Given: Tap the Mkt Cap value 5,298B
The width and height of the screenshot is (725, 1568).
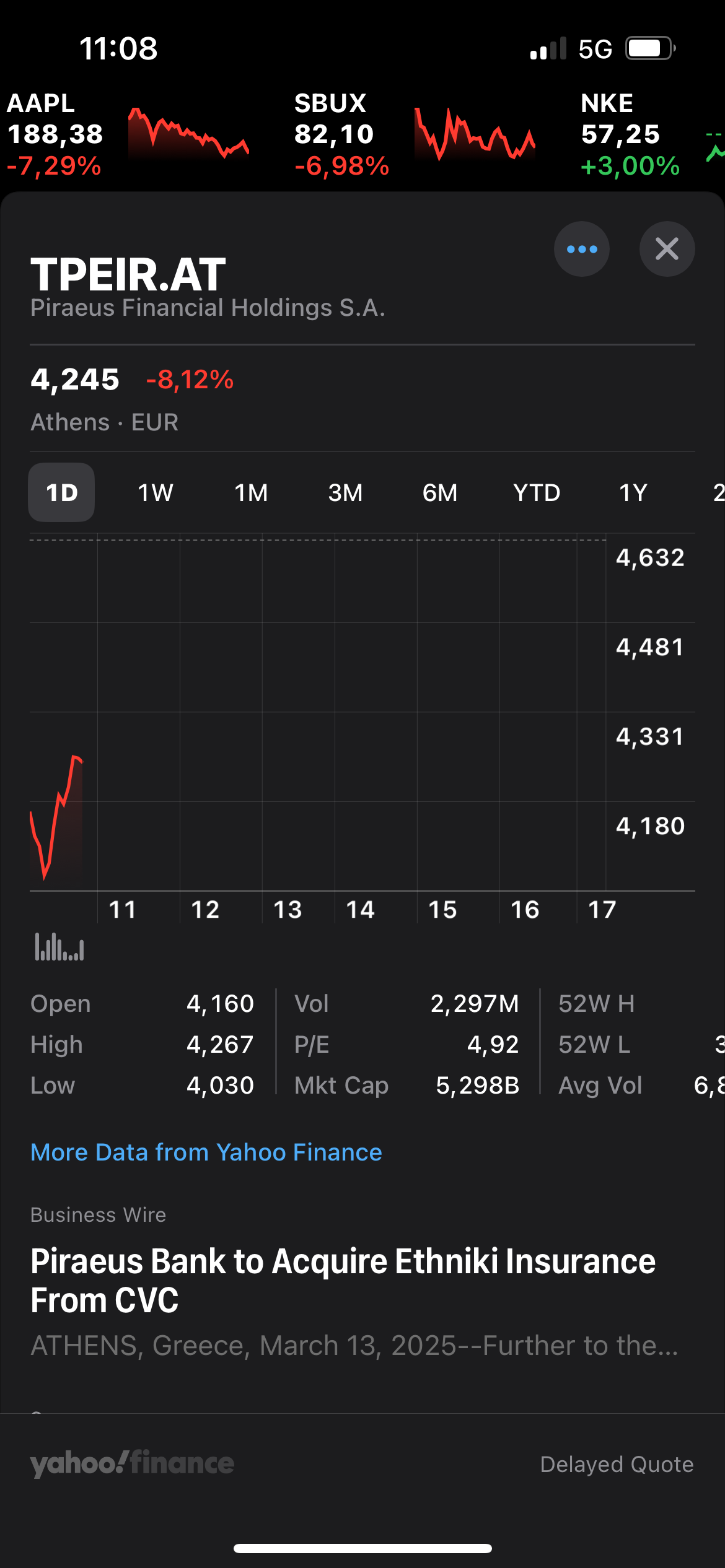Looking at the screenshot, I should click(x=478, y=1085).
